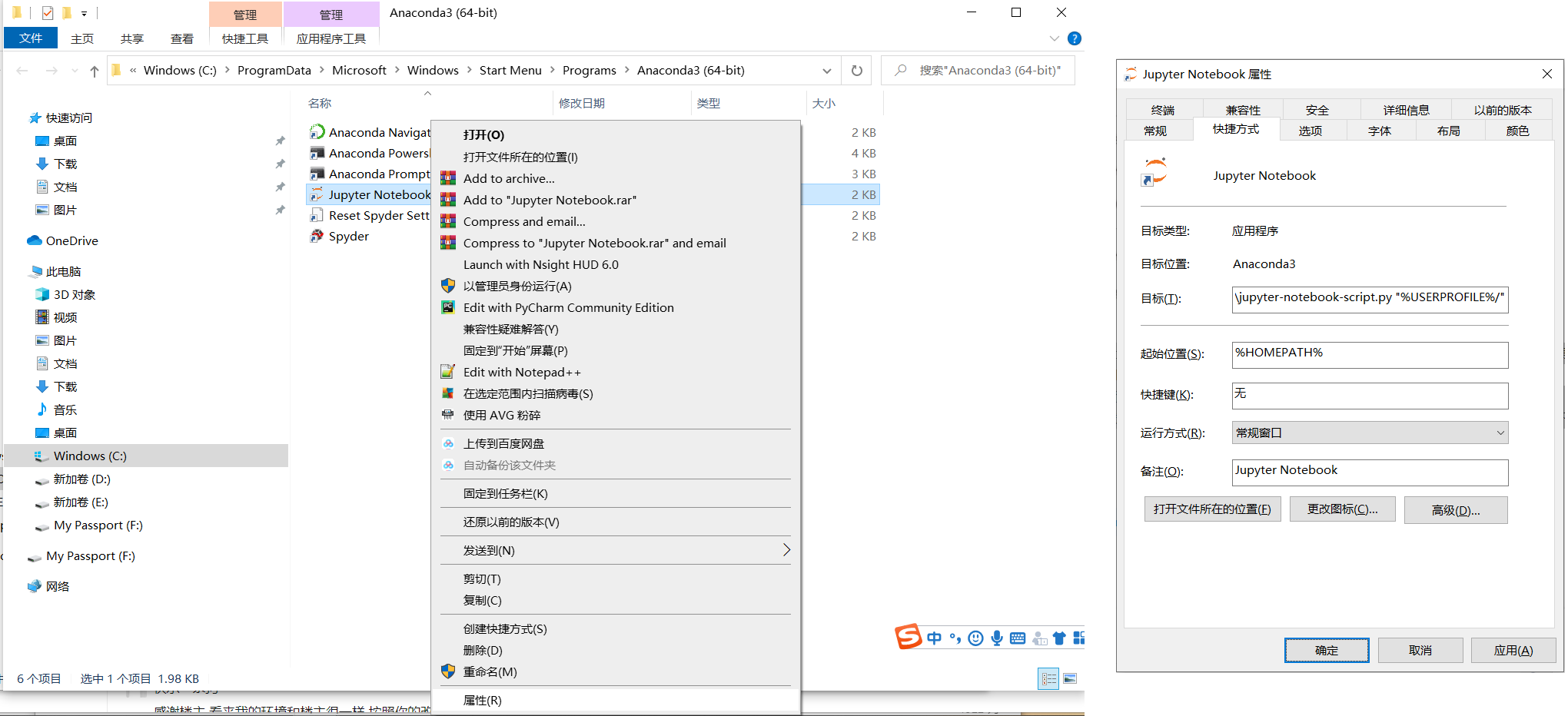Go up one folder level arrow
The height and width of the screenshot is (716, 1568).
(94, 71)
